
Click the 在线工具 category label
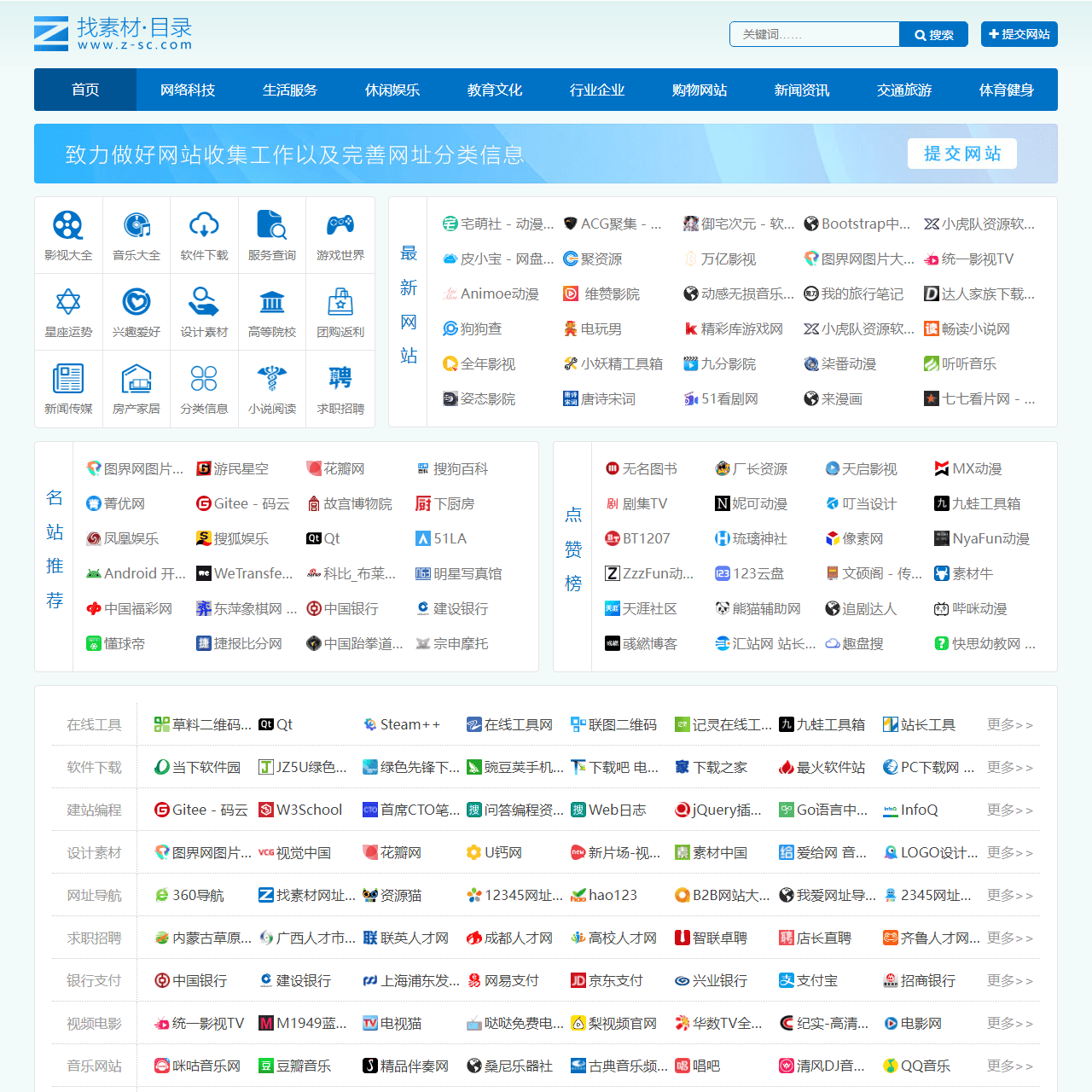pos(94,724)
